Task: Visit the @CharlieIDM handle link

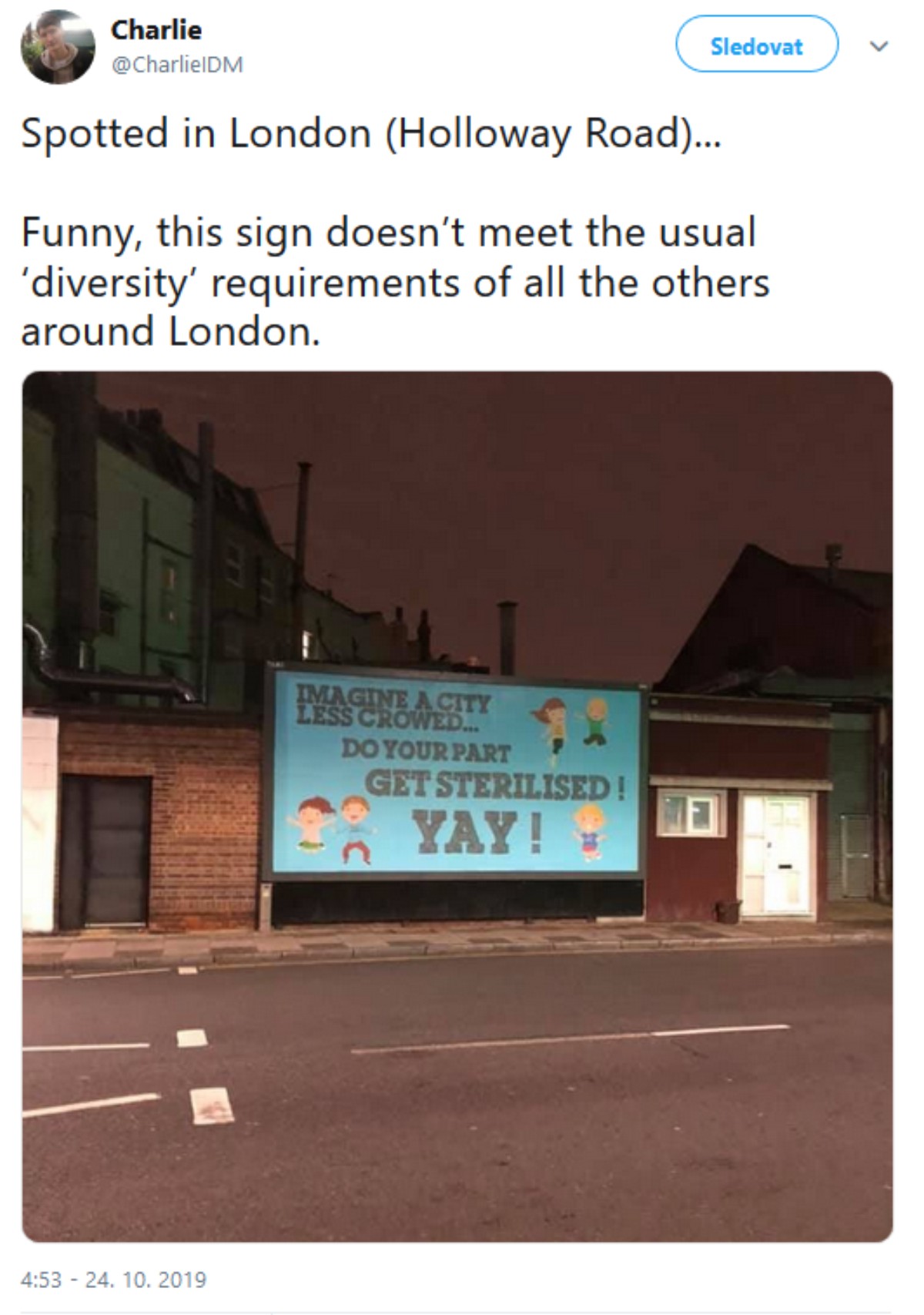Action: 177,65
